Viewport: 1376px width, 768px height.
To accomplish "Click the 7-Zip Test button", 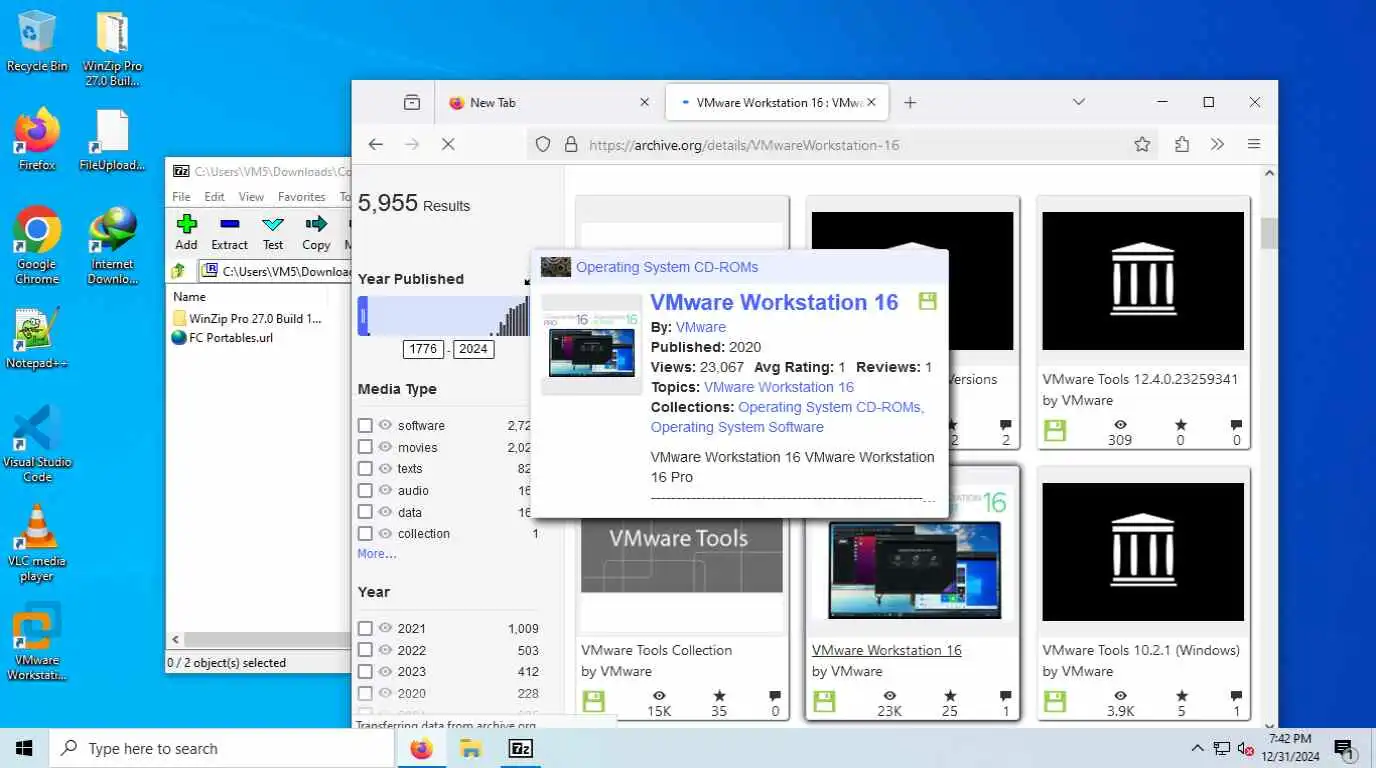I will tap(273, 232).
